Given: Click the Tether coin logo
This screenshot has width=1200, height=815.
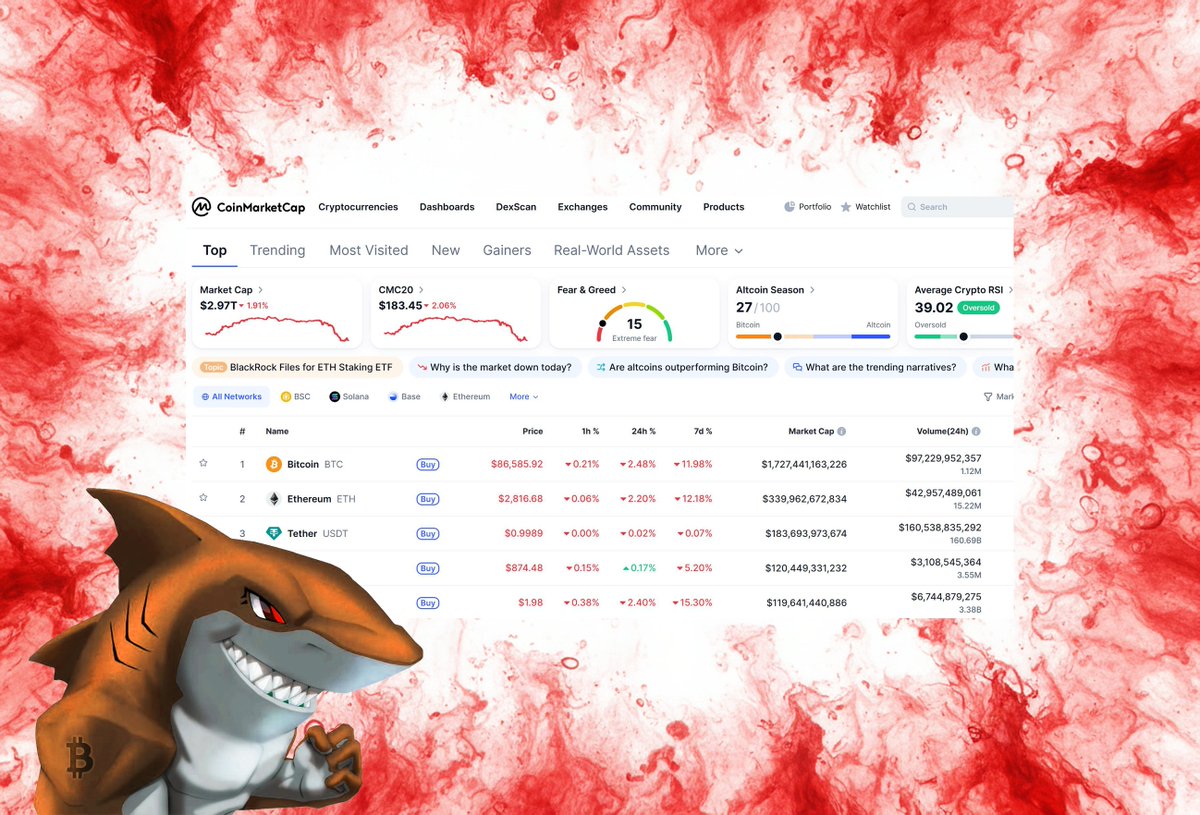Looking at the screenshot, I should 274,533.
